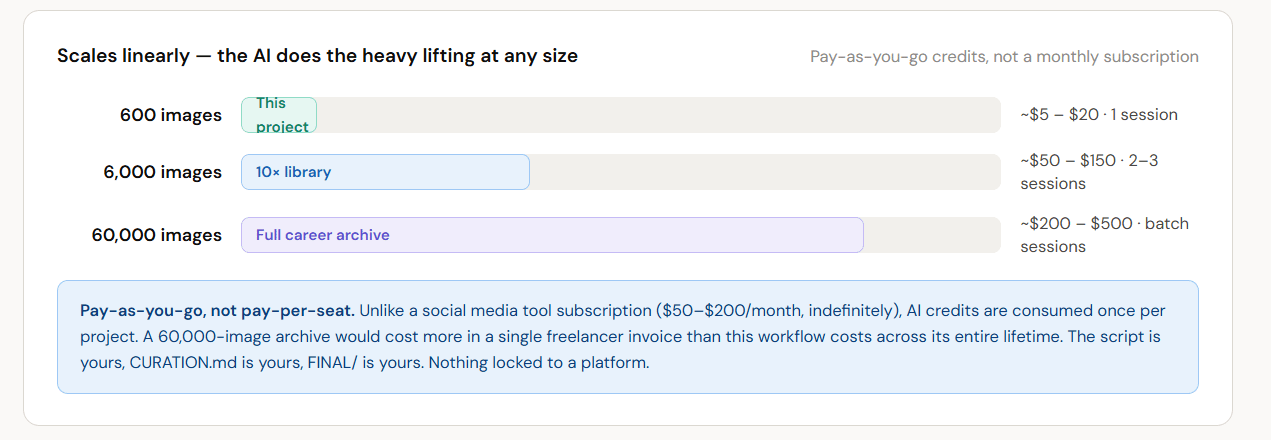Click the '~$5 – $20 · 1 session' cost text
This screenshot has height=440, width=1271.
point(1099,115)
